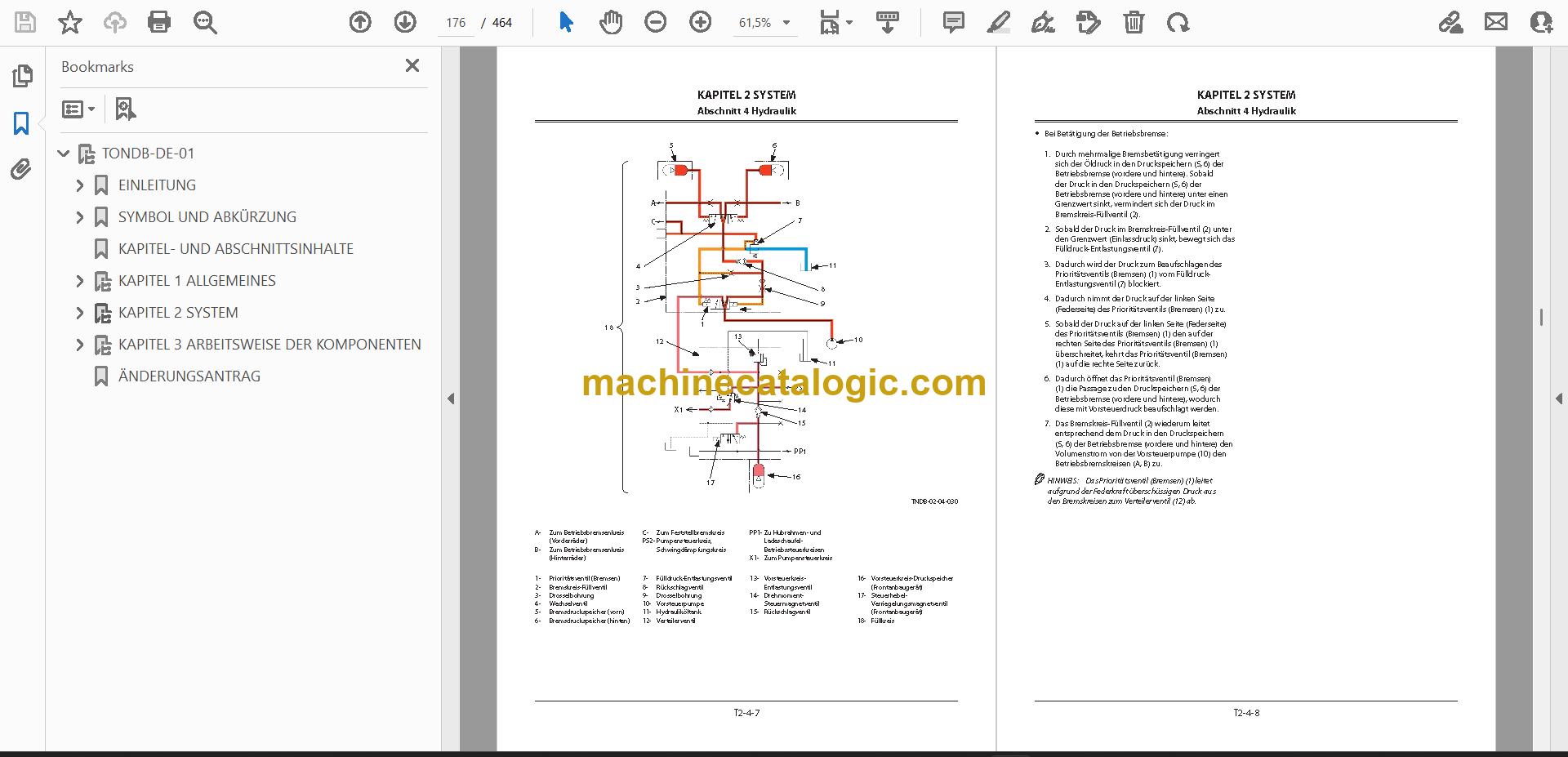Select the Hand pan tool
The width and height of the screenshot is (1568, 757).
point(610,22)
